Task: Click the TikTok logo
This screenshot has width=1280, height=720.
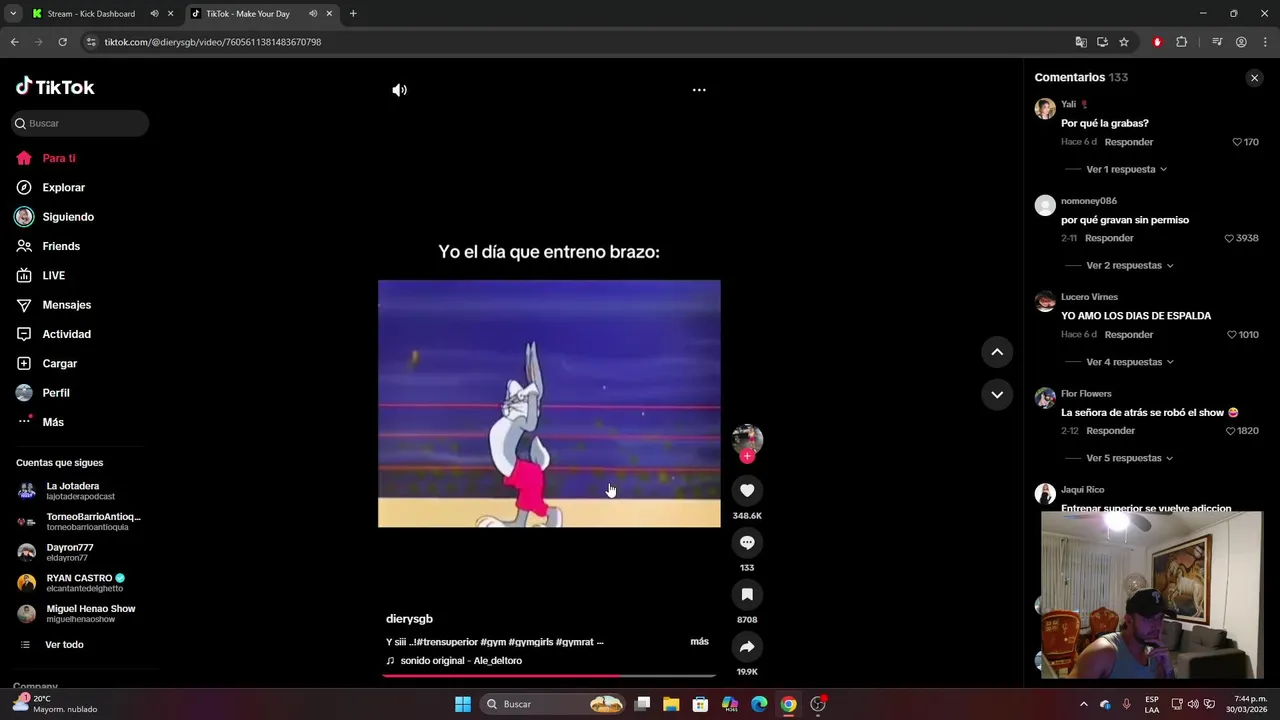Action: 55,87
